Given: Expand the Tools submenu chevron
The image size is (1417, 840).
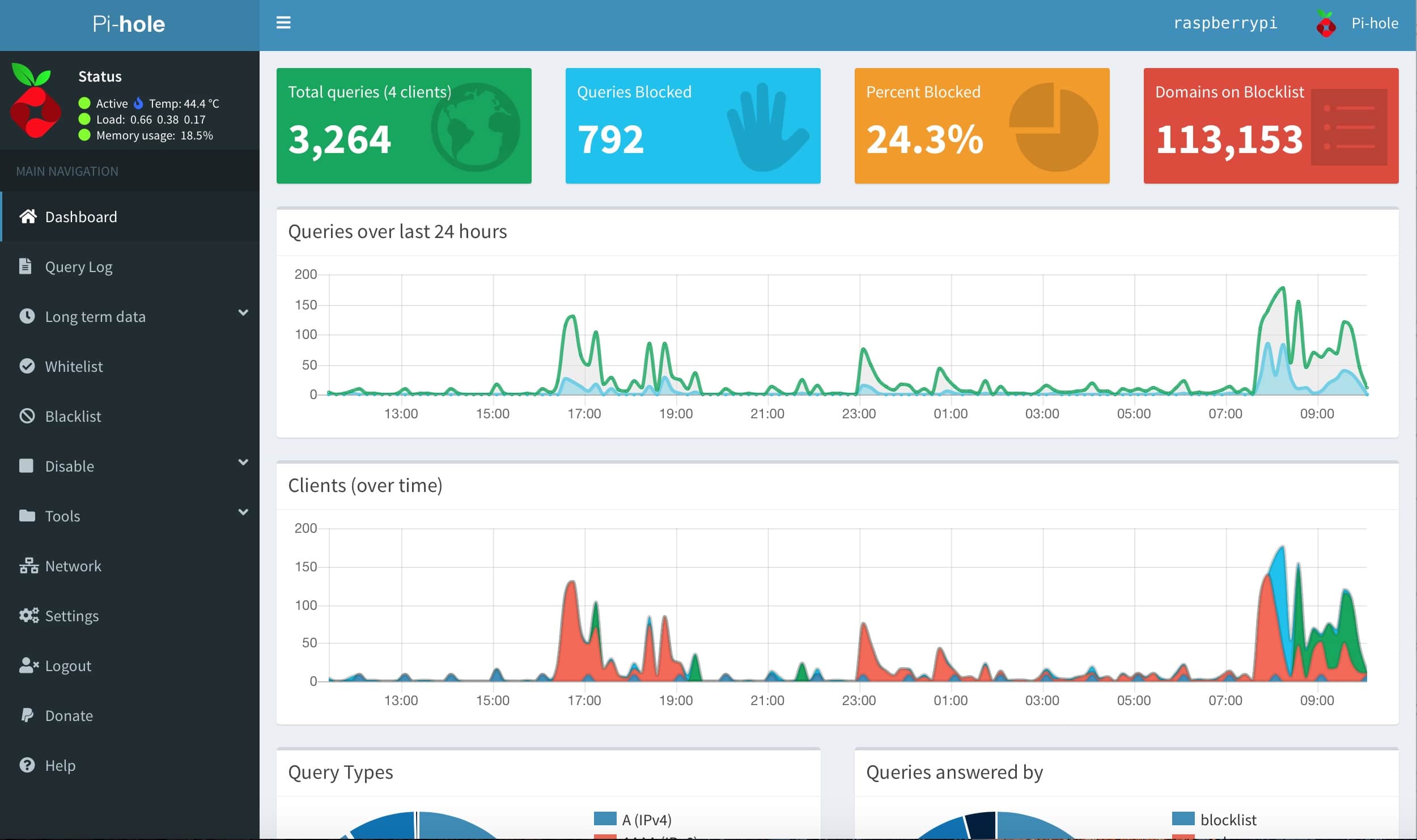Looking at the screenshot, I should (x=243, y=512).
